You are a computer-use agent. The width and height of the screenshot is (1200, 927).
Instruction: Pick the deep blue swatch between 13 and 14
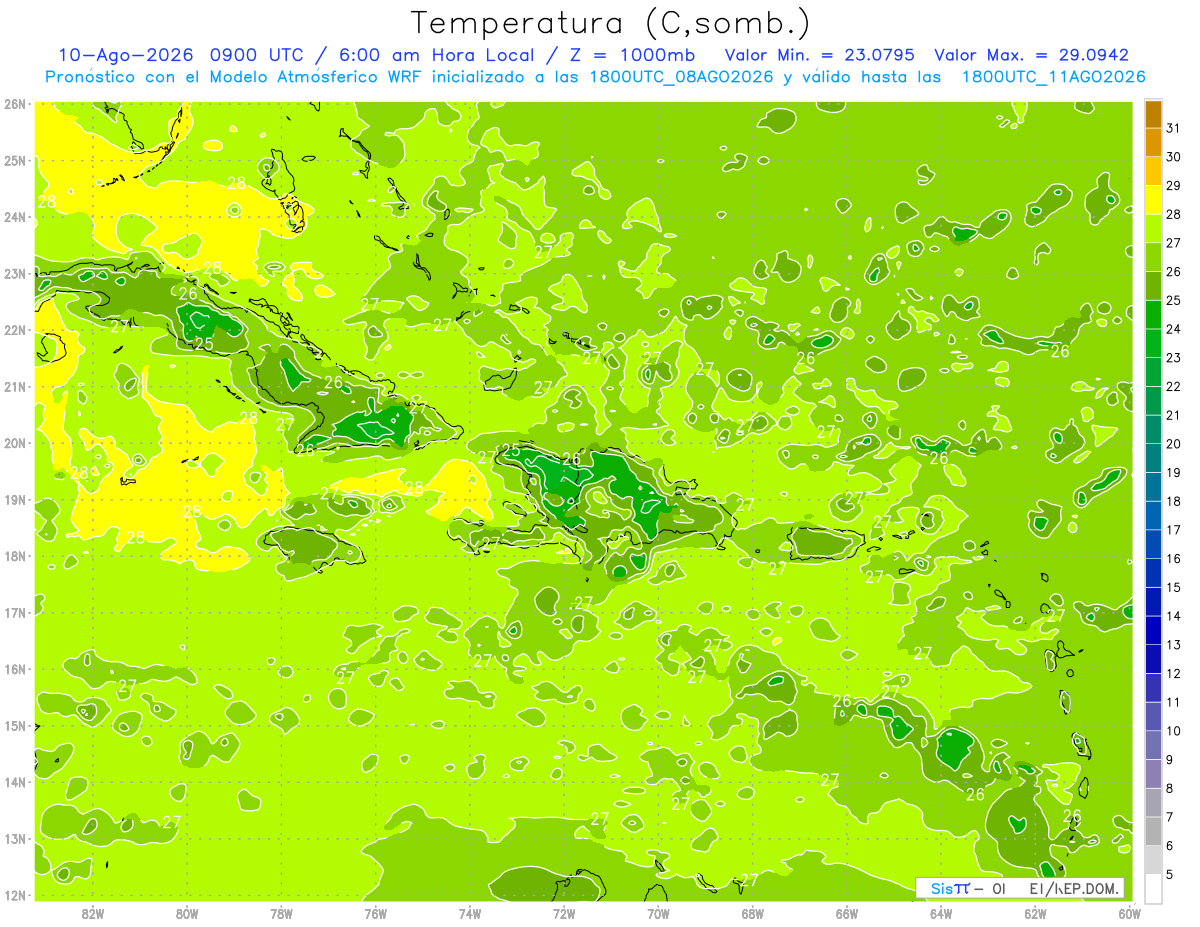point(1153,630)
